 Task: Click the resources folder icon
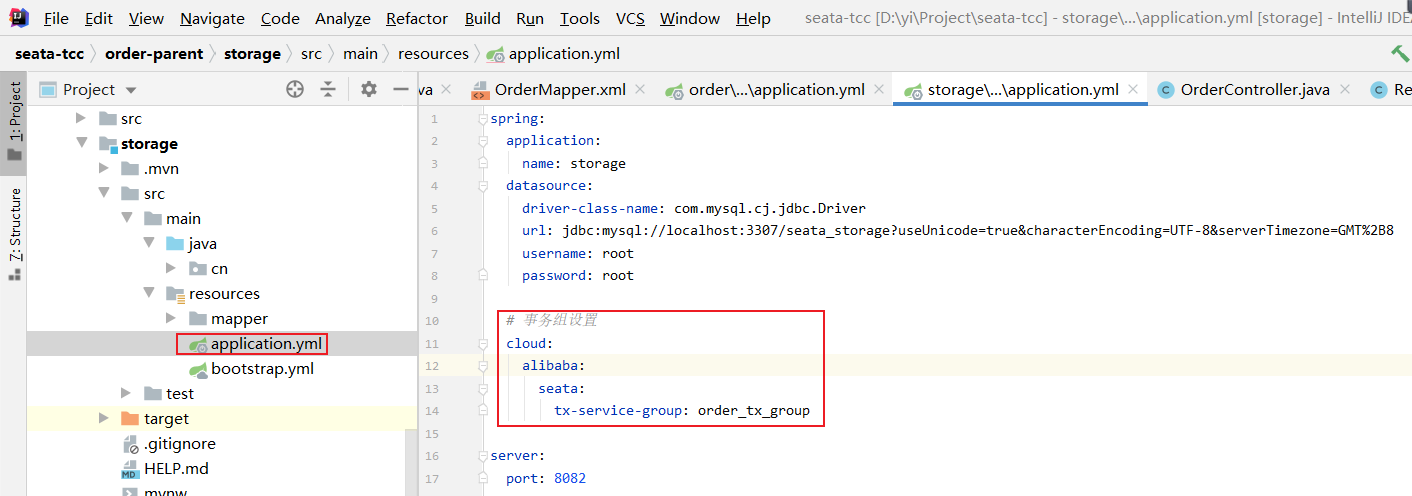click(175, 294)
